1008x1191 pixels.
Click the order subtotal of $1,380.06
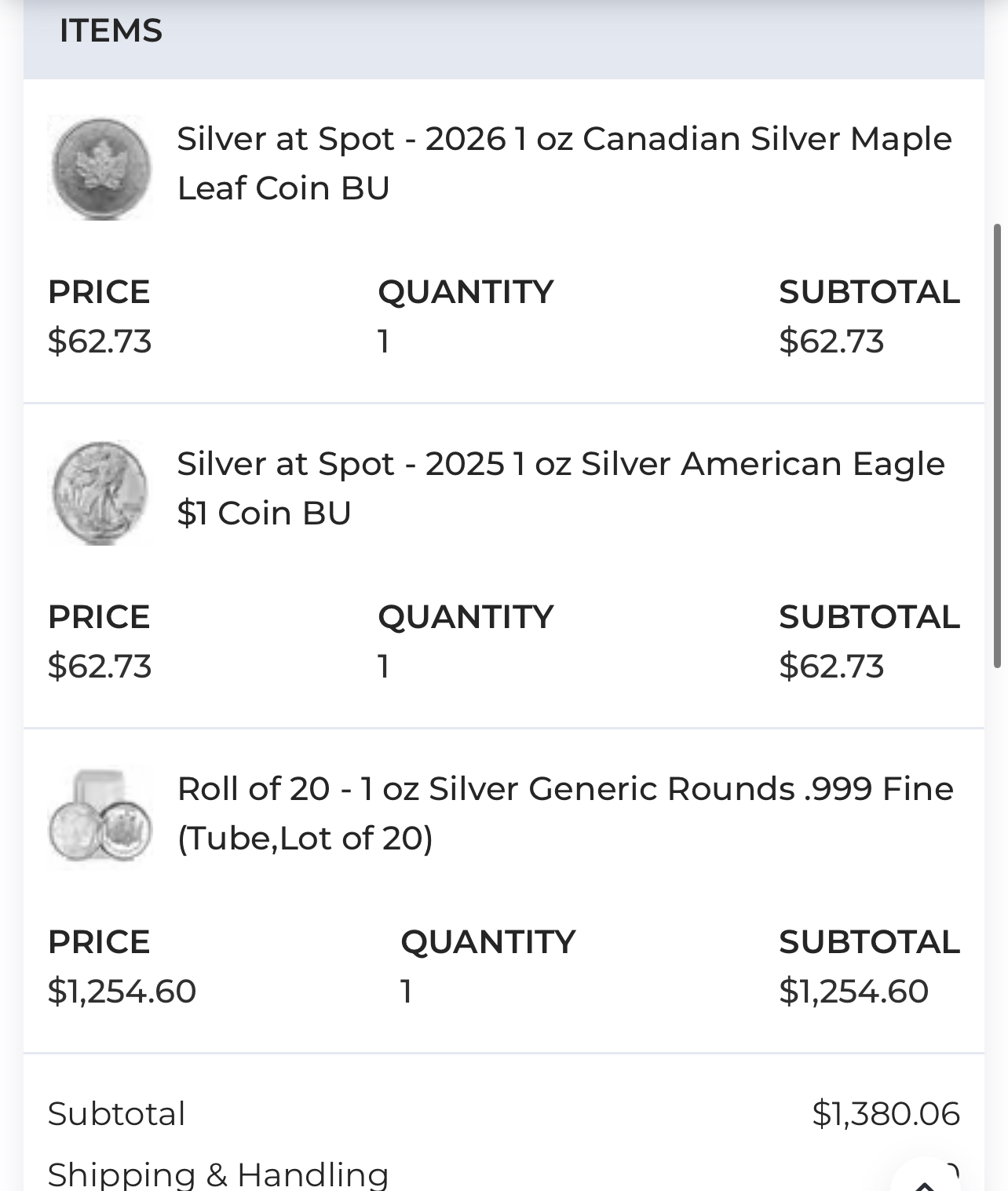point(886,1114)
